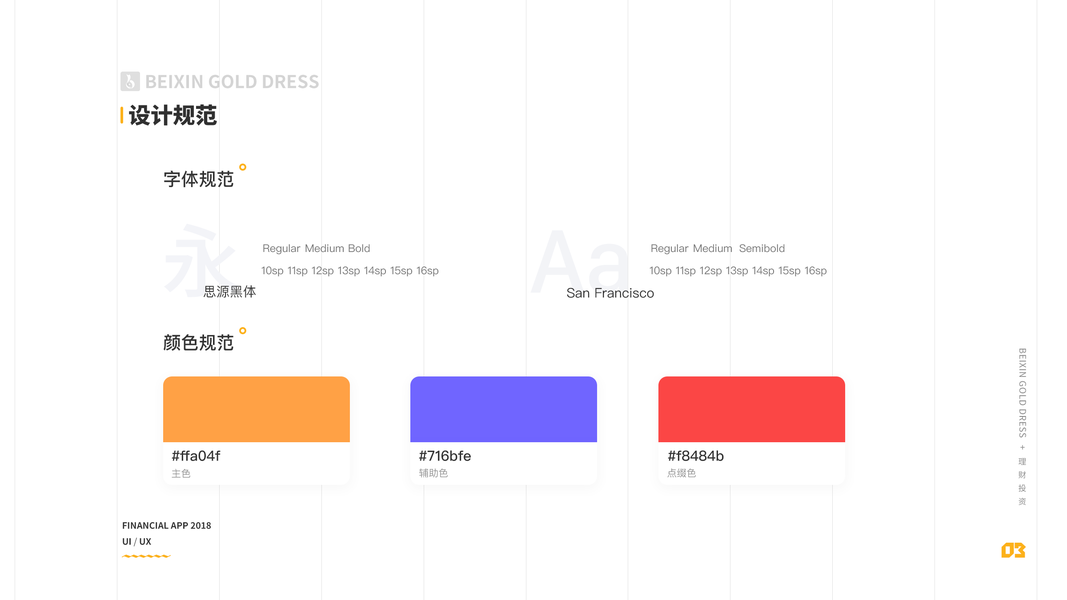The height and width of the screenshot is (600, 1067).
Task: Select the 字体规范 section title
Action: point(198,179)
